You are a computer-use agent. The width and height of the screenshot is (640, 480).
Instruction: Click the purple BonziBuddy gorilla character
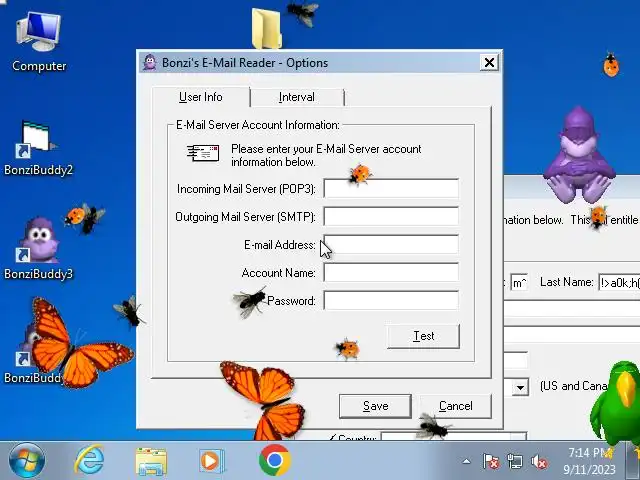tap(579, 155)
